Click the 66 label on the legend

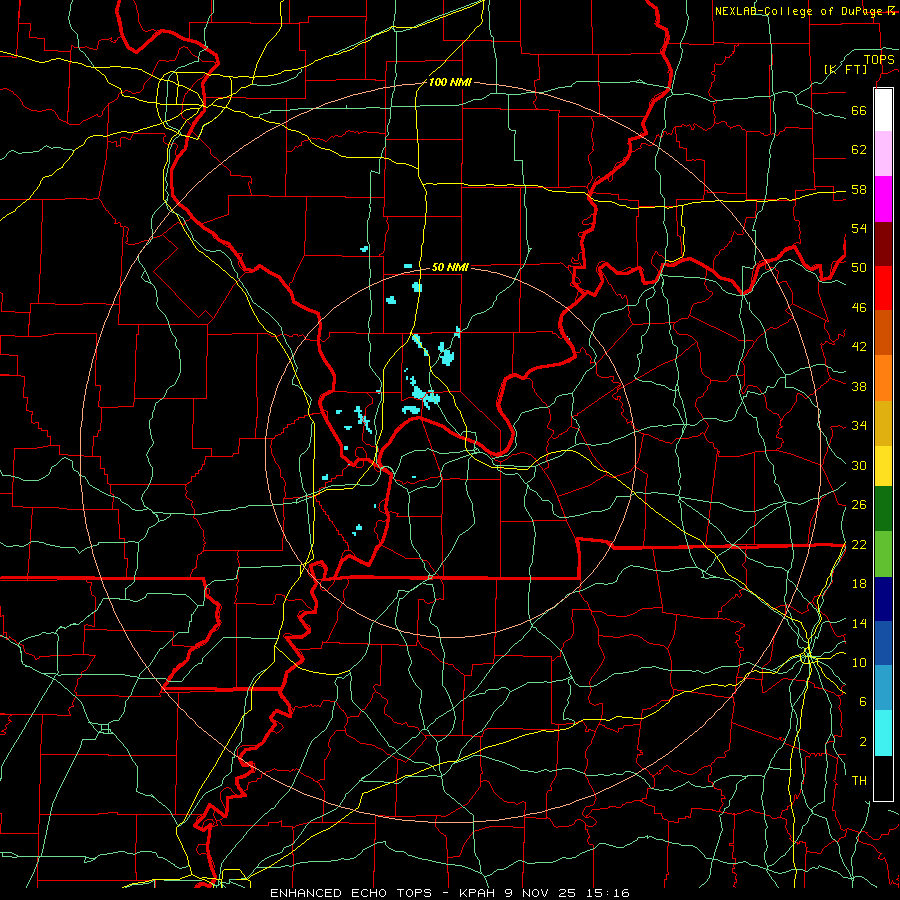coord(859,110)
